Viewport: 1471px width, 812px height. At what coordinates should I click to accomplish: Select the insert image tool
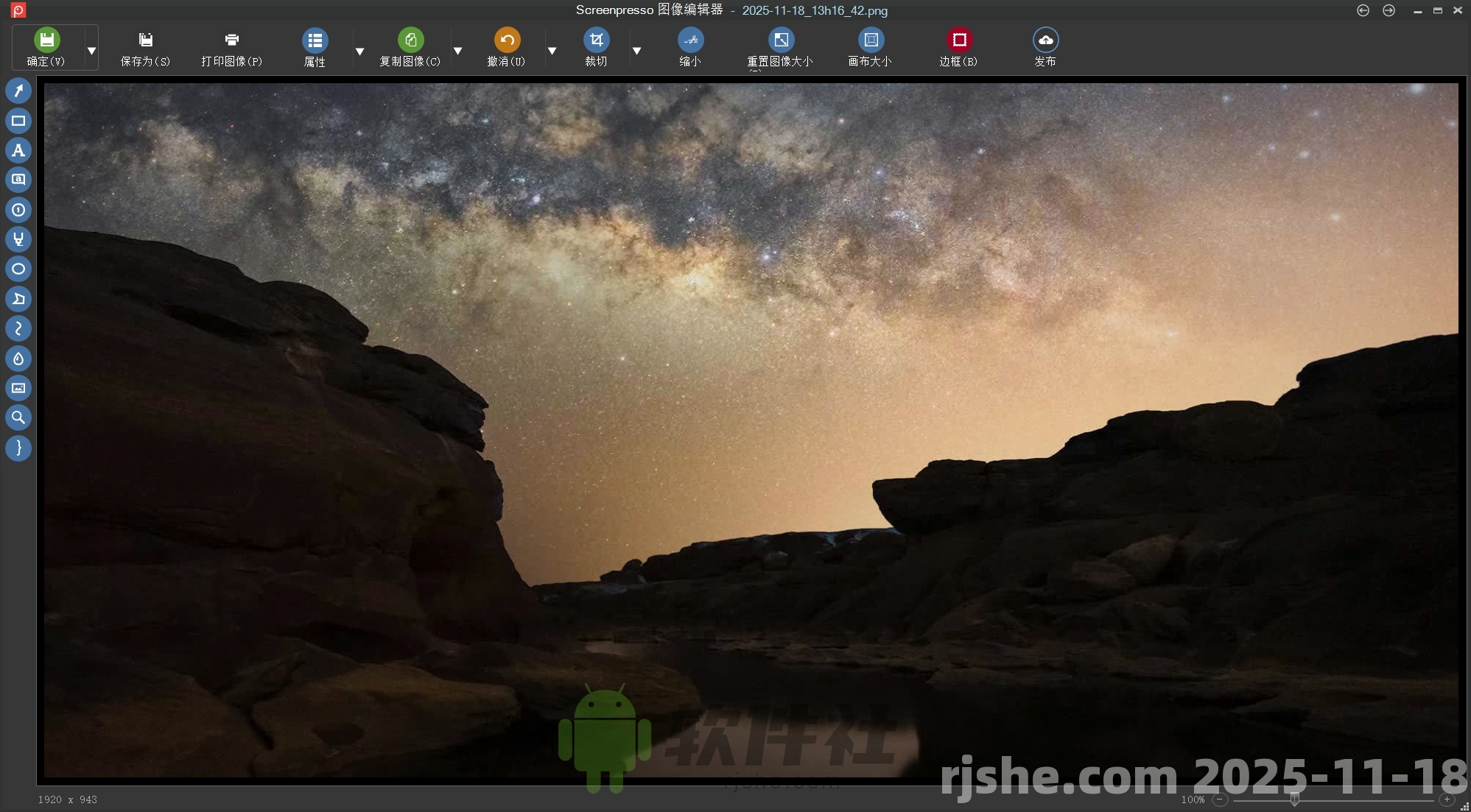point(18,388)
